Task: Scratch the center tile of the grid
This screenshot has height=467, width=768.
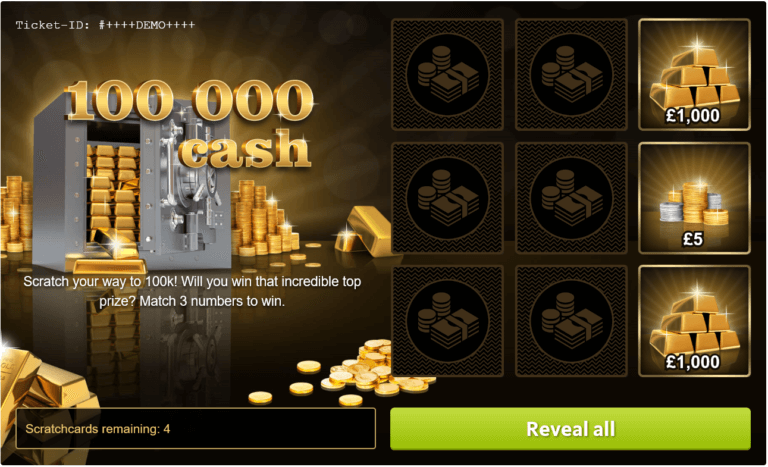Action: pyautogui.click(x=571, y=198)
